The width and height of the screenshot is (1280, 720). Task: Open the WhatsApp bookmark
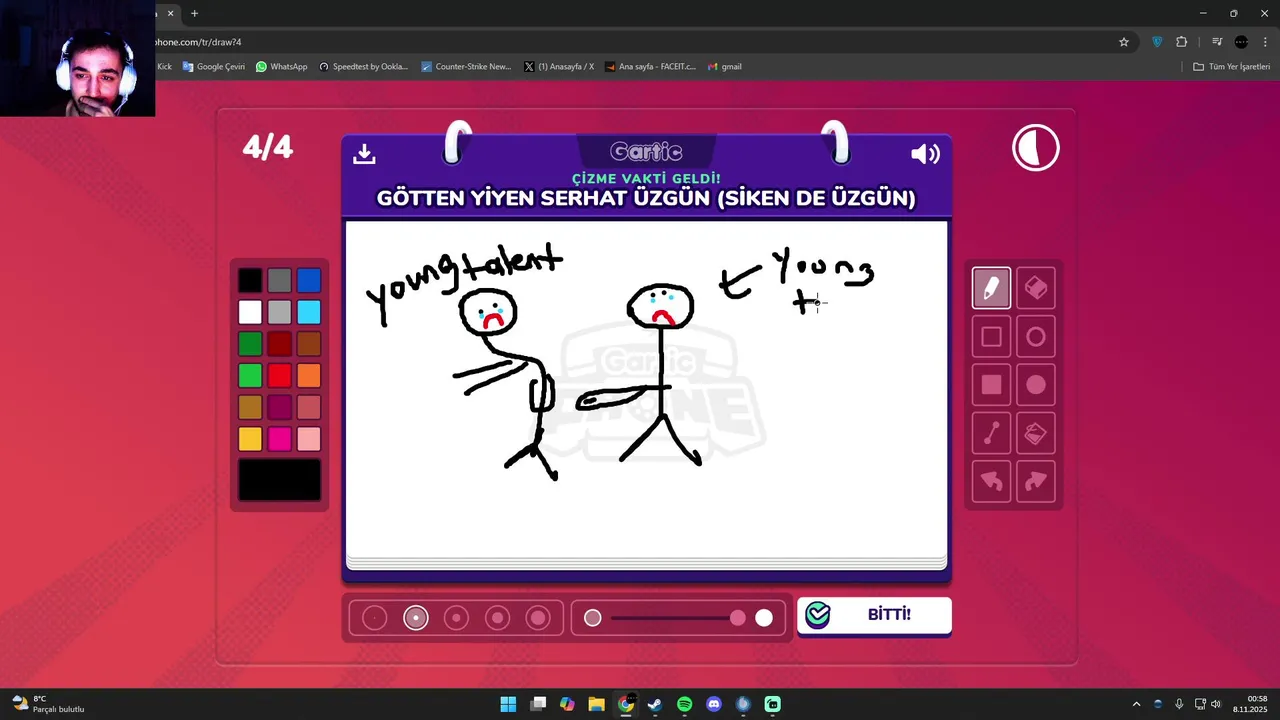pyautogui.click(x=282, y=67)
